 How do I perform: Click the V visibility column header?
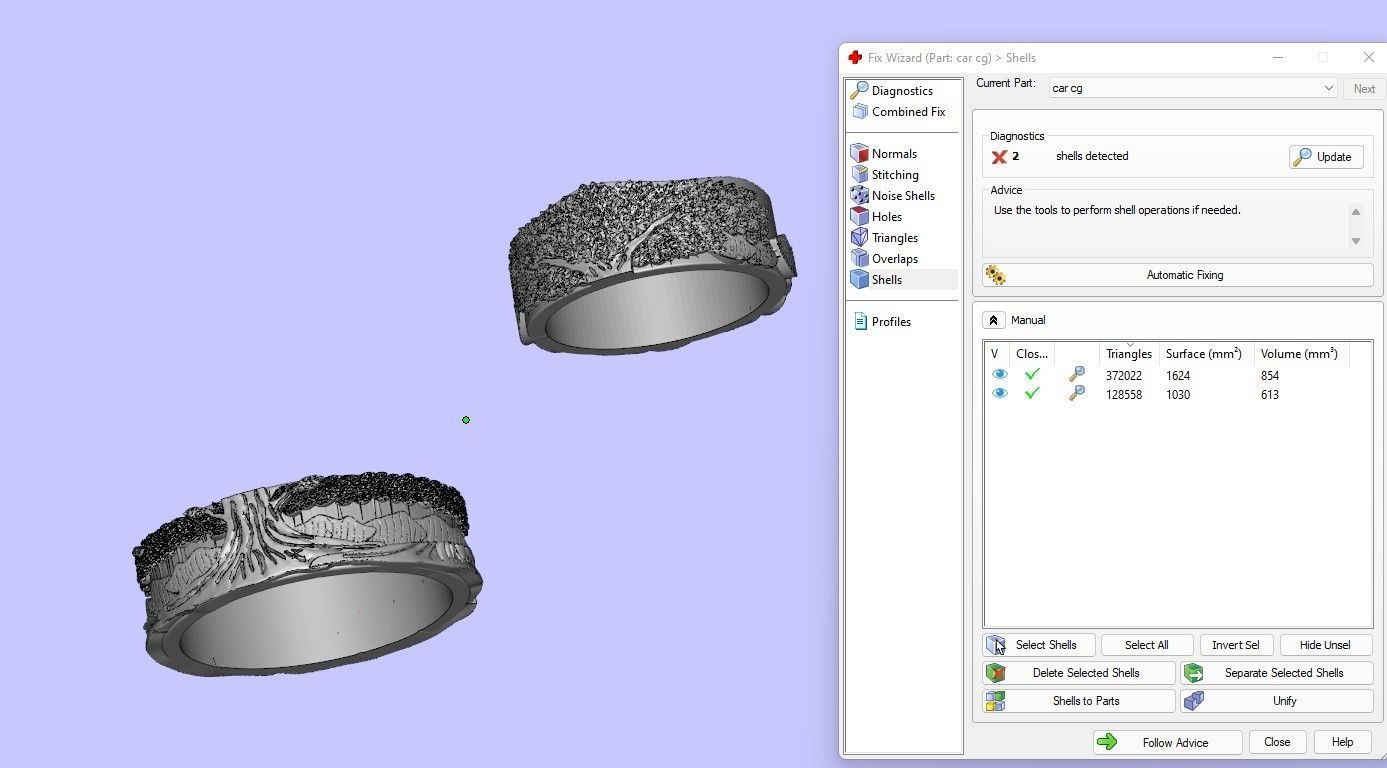[x=997, y=354]
